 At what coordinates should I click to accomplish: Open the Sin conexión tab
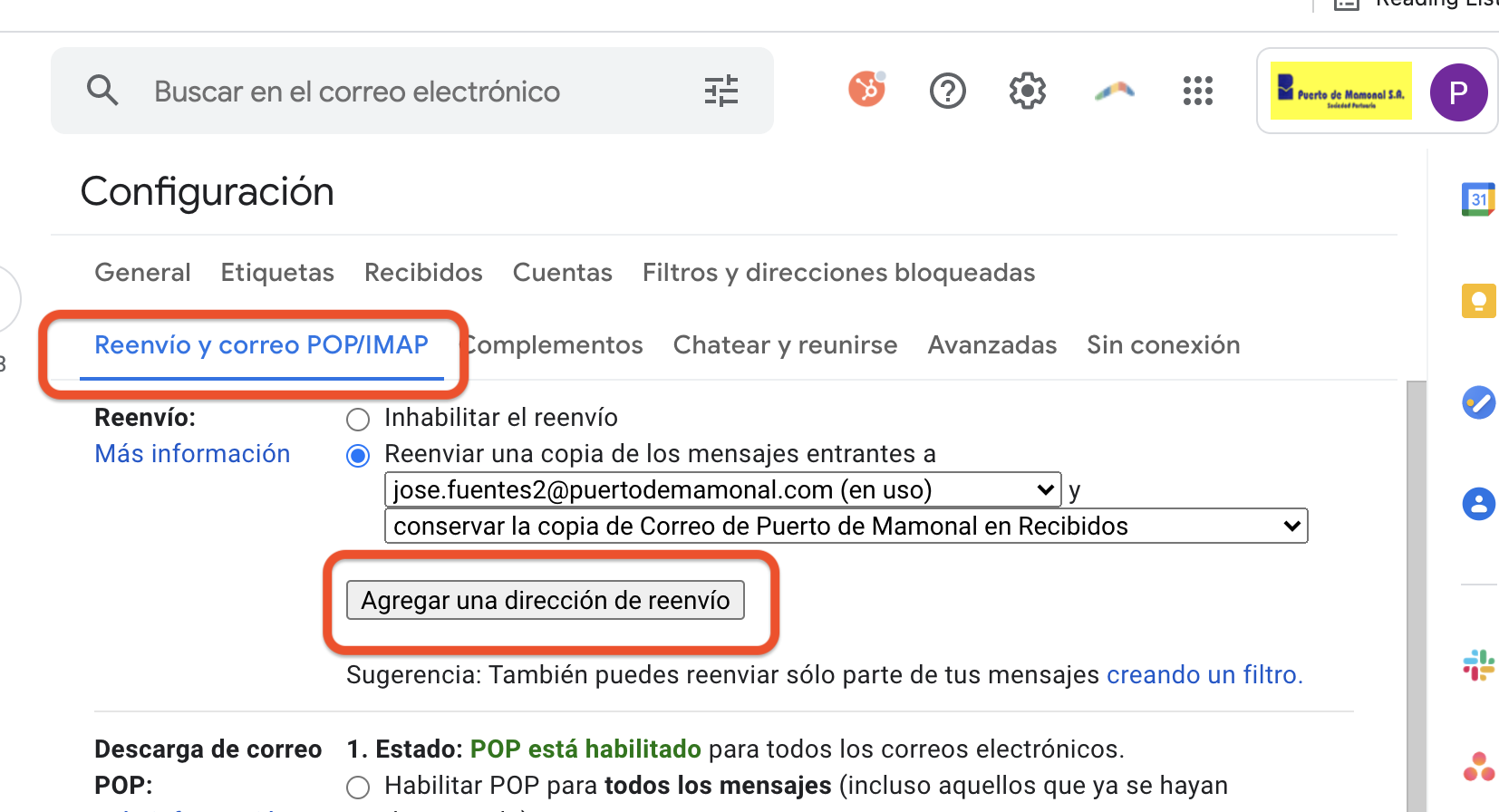(x=1164, y=345)
